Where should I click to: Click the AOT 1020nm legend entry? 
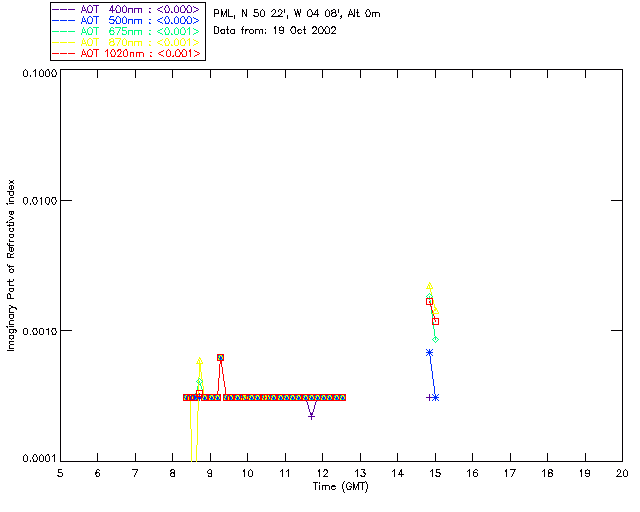(x=126, y=53)
